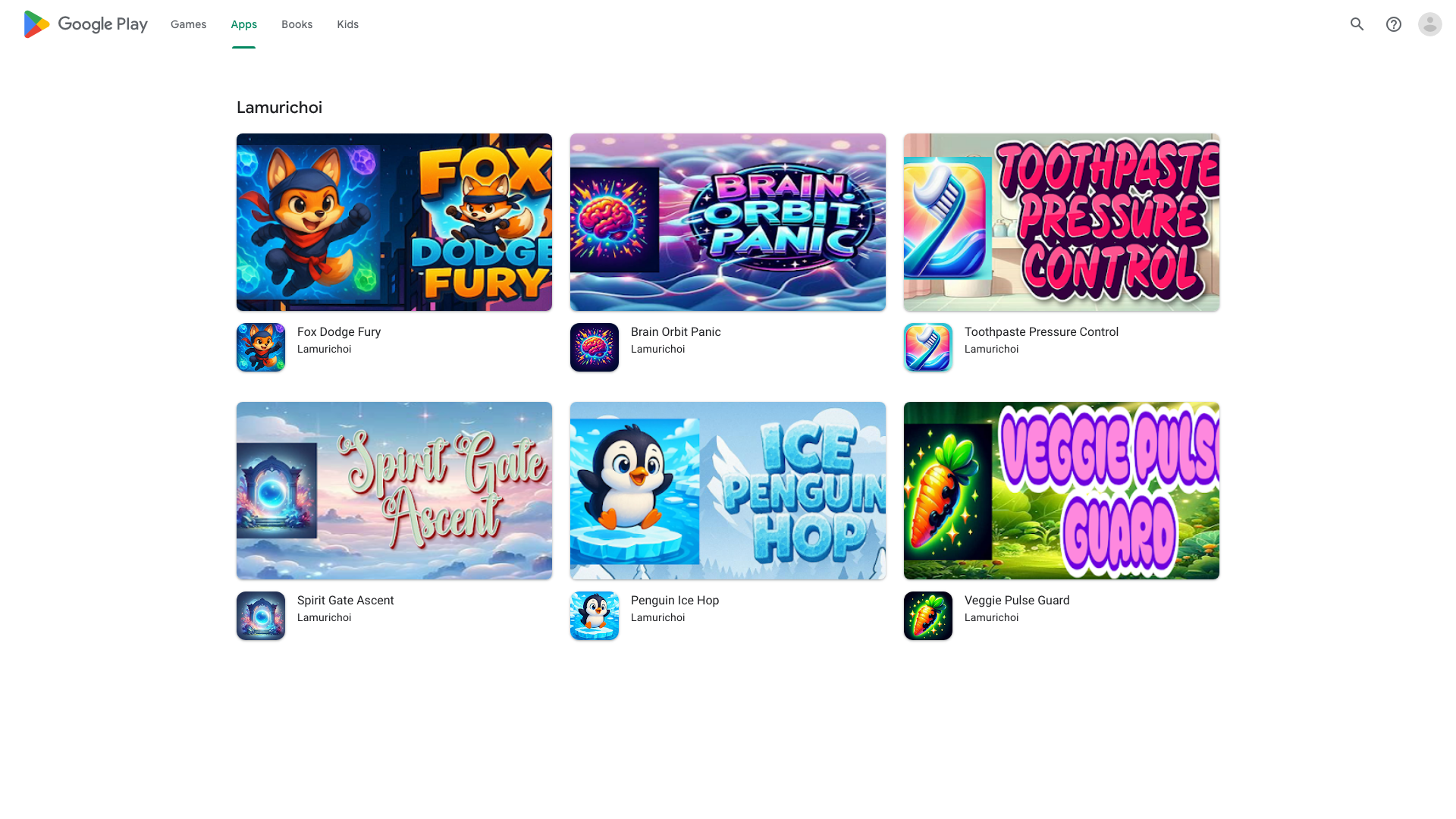Click the Brain Orbit Panic banner image

point(728,222)
